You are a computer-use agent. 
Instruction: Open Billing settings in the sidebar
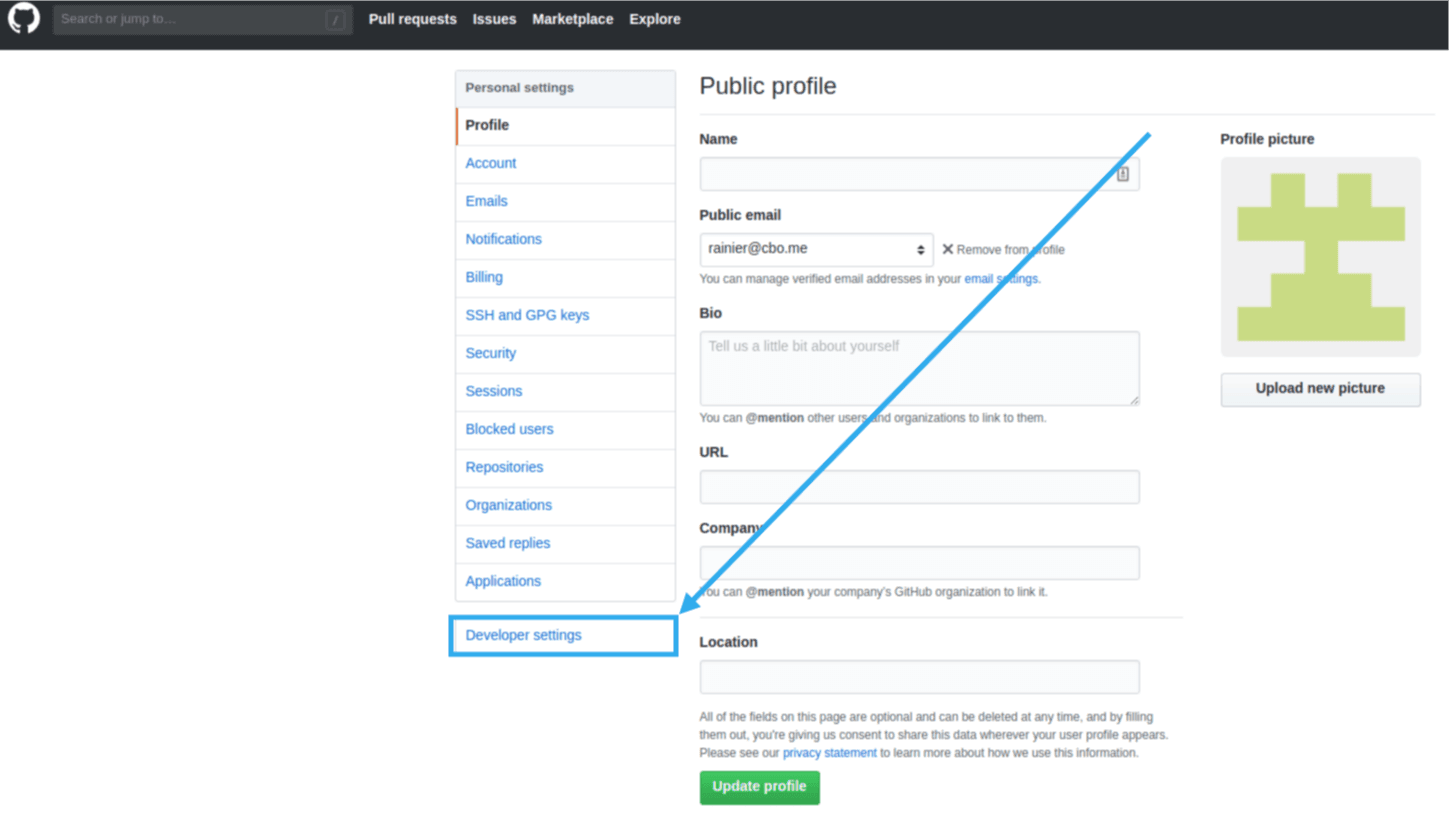pos(565,278)
